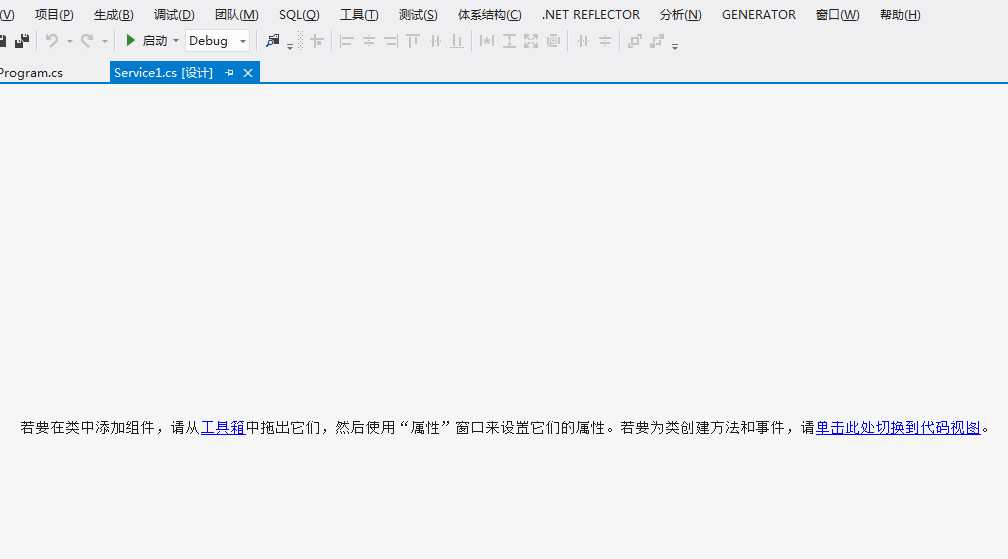Start debugging with the 启动 button

[x=145, y=40]
